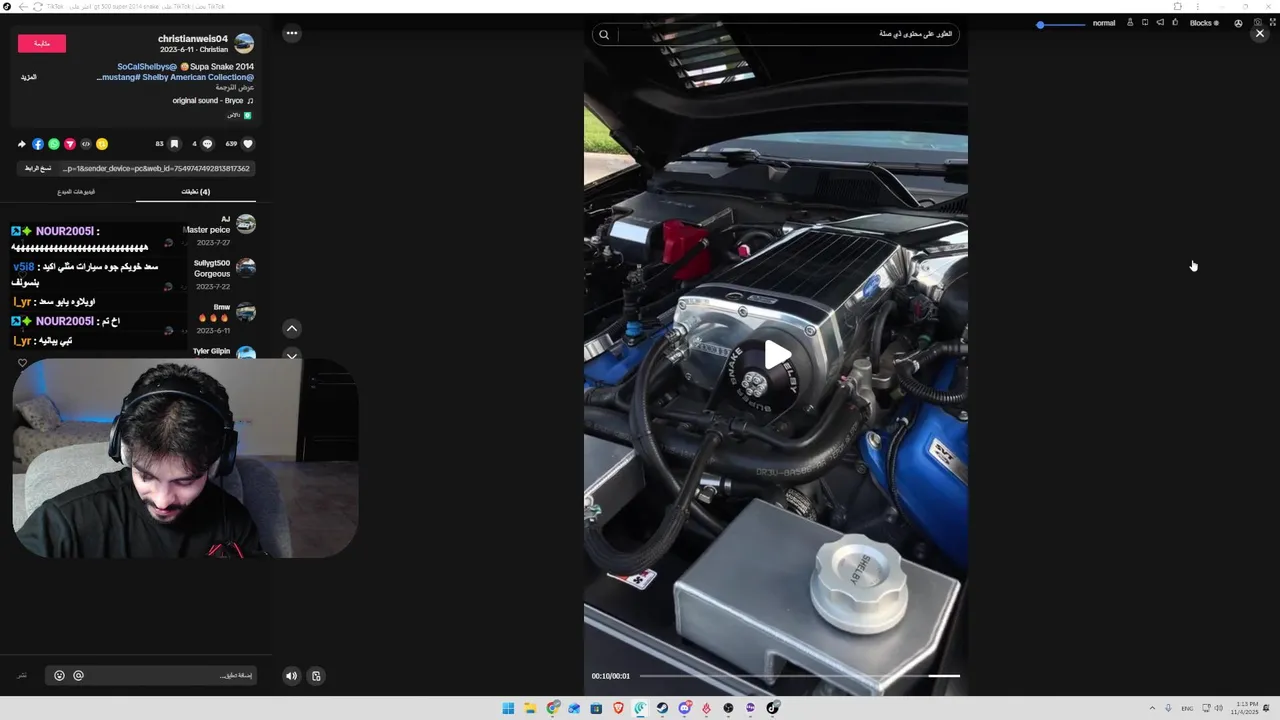Open the Brave browser from the taskbar
This screenshot has width=1280, height=720.
618,708
